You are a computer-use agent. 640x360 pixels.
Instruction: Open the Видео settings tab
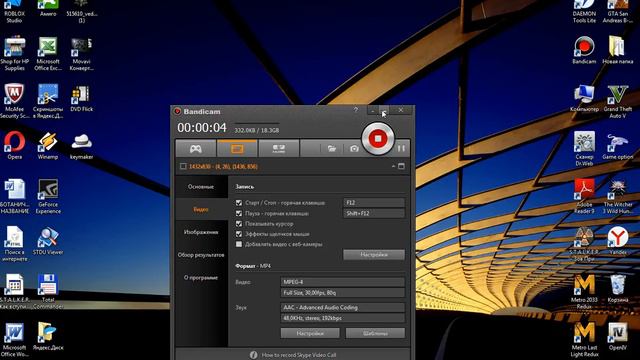click(x=201, y=209)
